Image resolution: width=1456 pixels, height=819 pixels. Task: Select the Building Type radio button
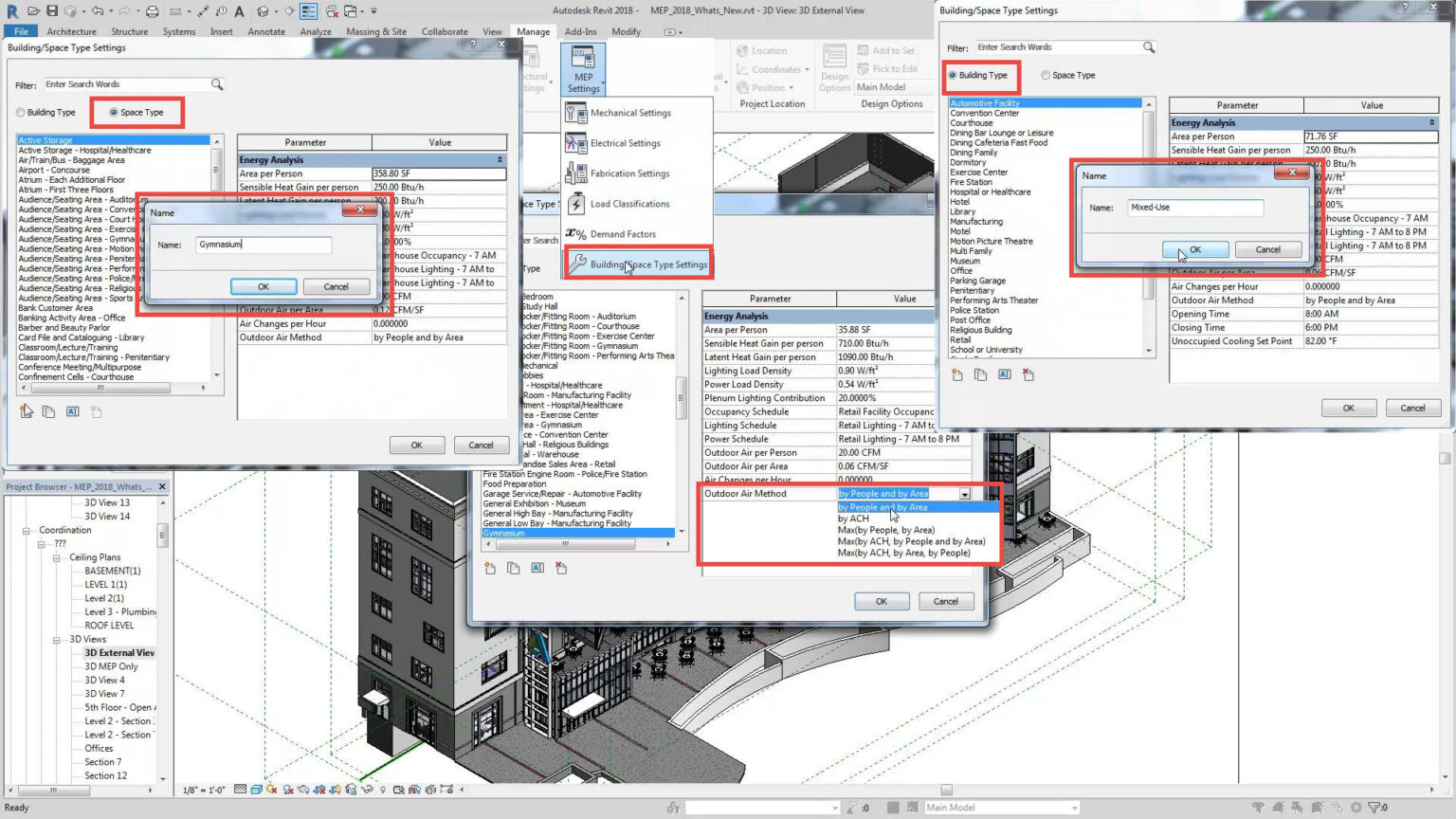[x=953, y=75]
